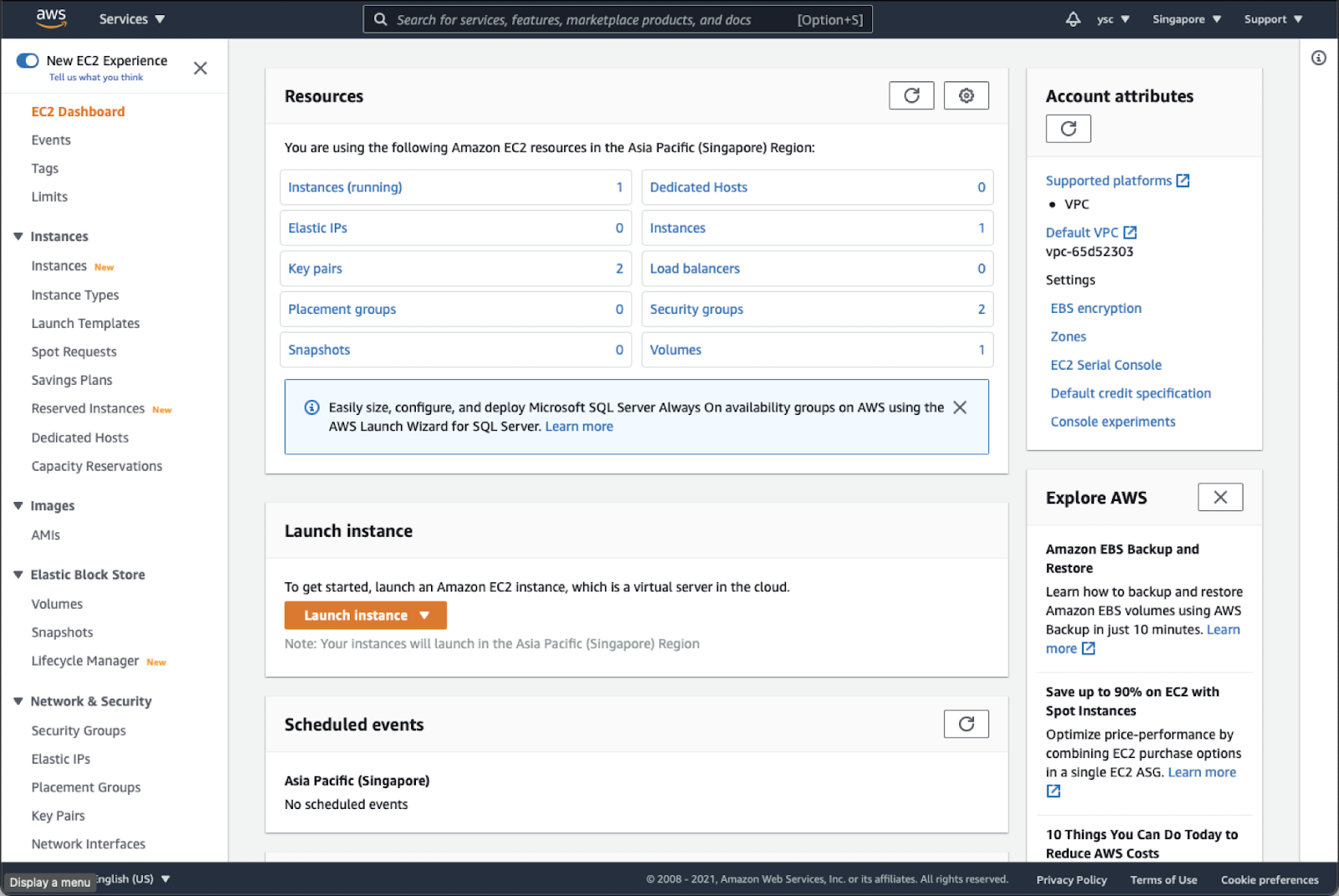Open the info icon at top right
This screenshot has height=896, width=1339.
1318,58
